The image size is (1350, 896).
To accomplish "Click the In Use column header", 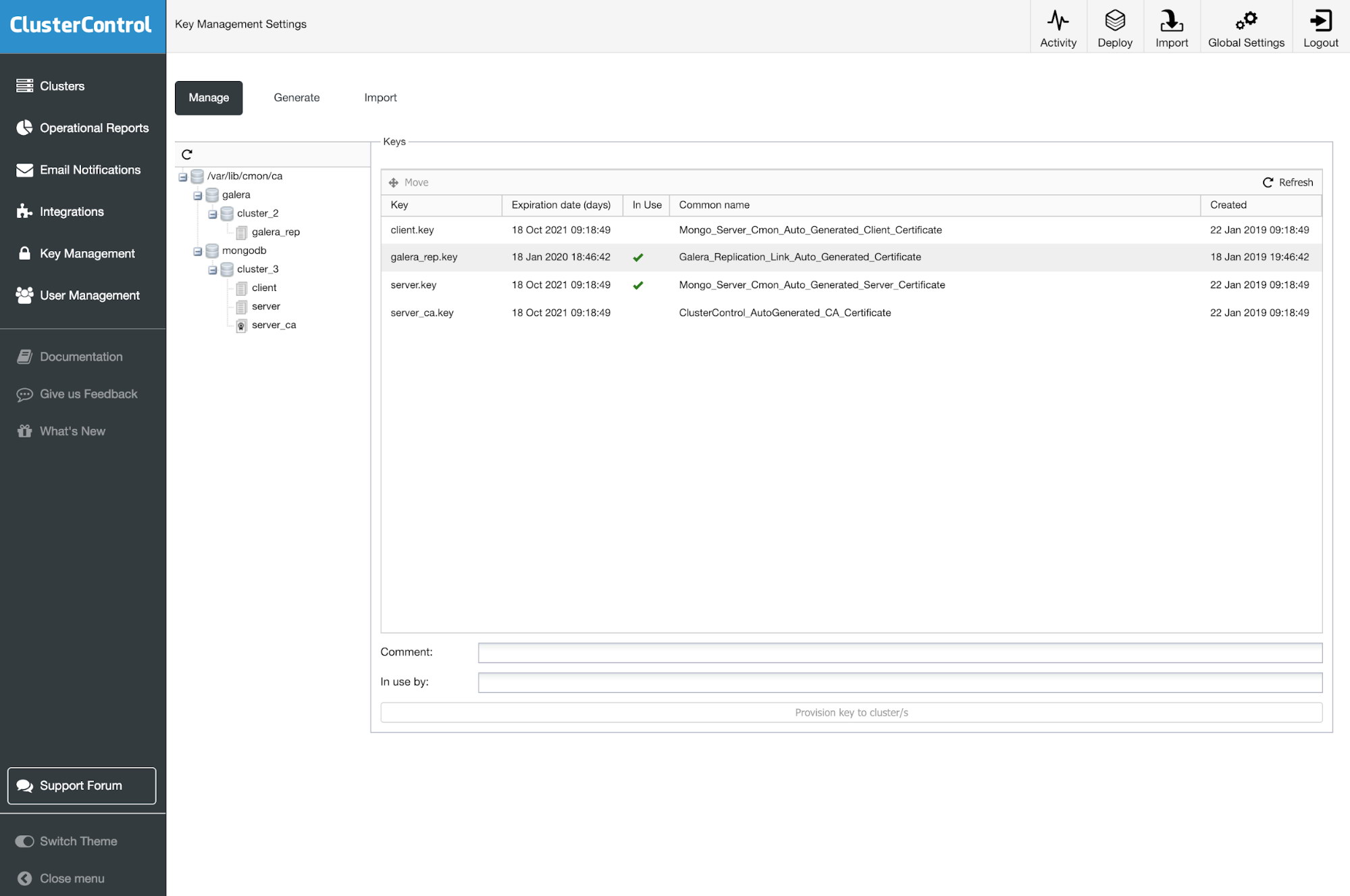I will coord(646,205).
